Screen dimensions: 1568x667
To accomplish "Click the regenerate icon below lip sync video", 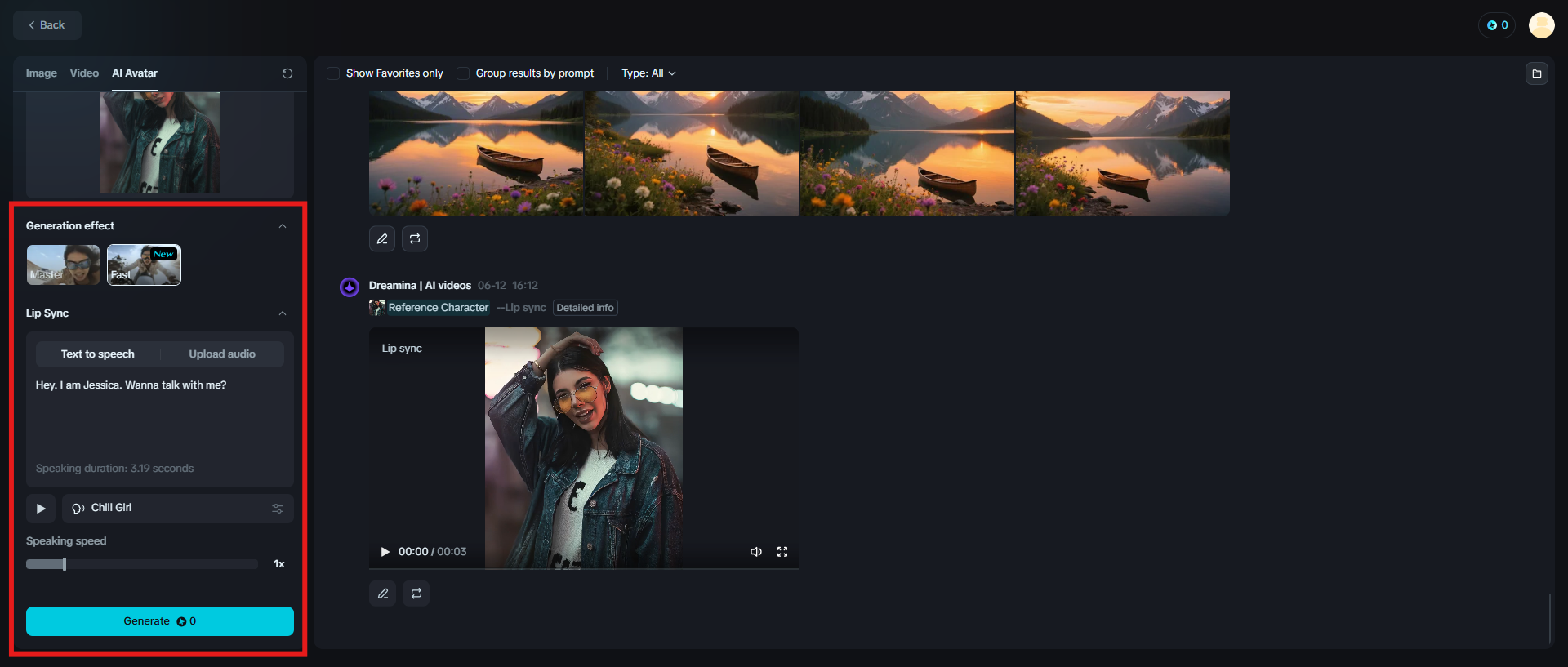I will [x=416, y=594].
